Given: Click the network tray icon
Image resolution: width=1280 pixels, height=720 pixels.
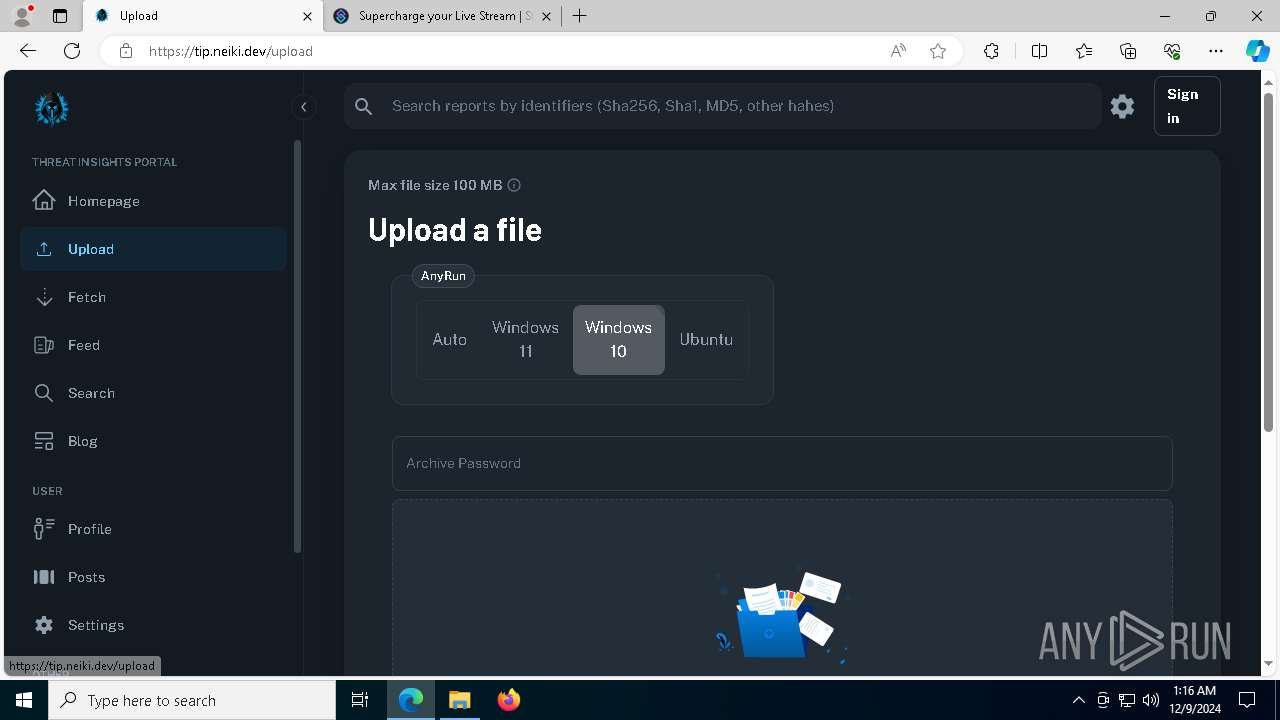Looking at the screenshot, I should (x=1127, y=700).
